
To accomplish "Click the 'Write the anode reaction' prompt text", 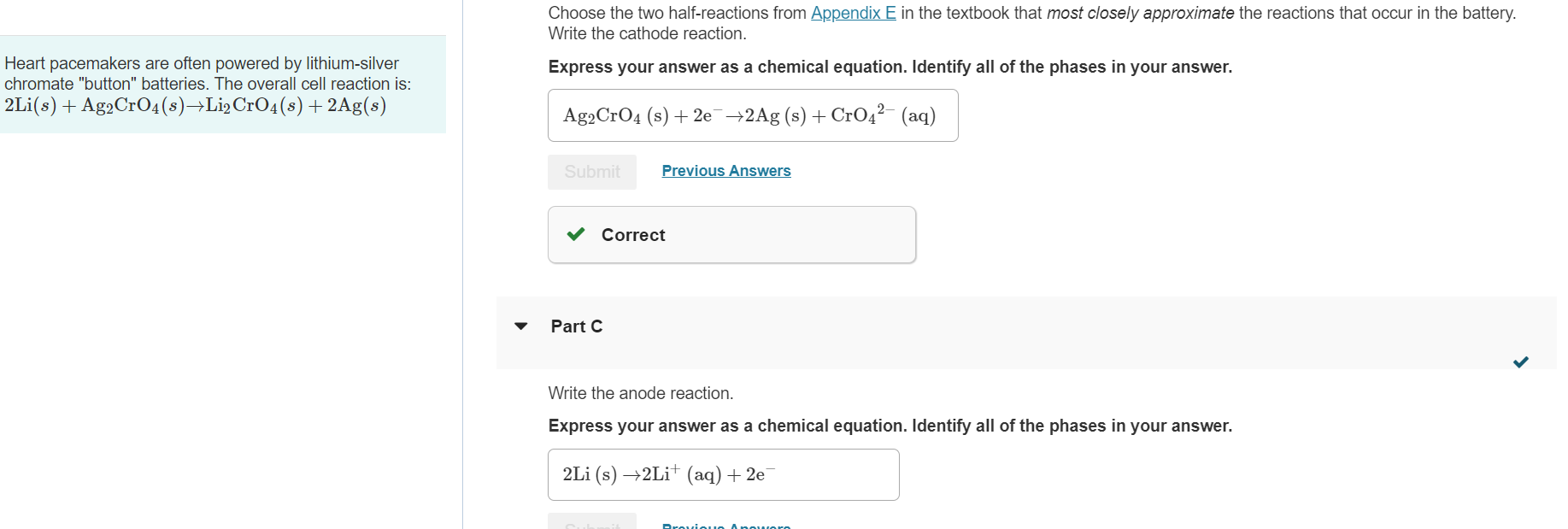I will pos(642,393).
